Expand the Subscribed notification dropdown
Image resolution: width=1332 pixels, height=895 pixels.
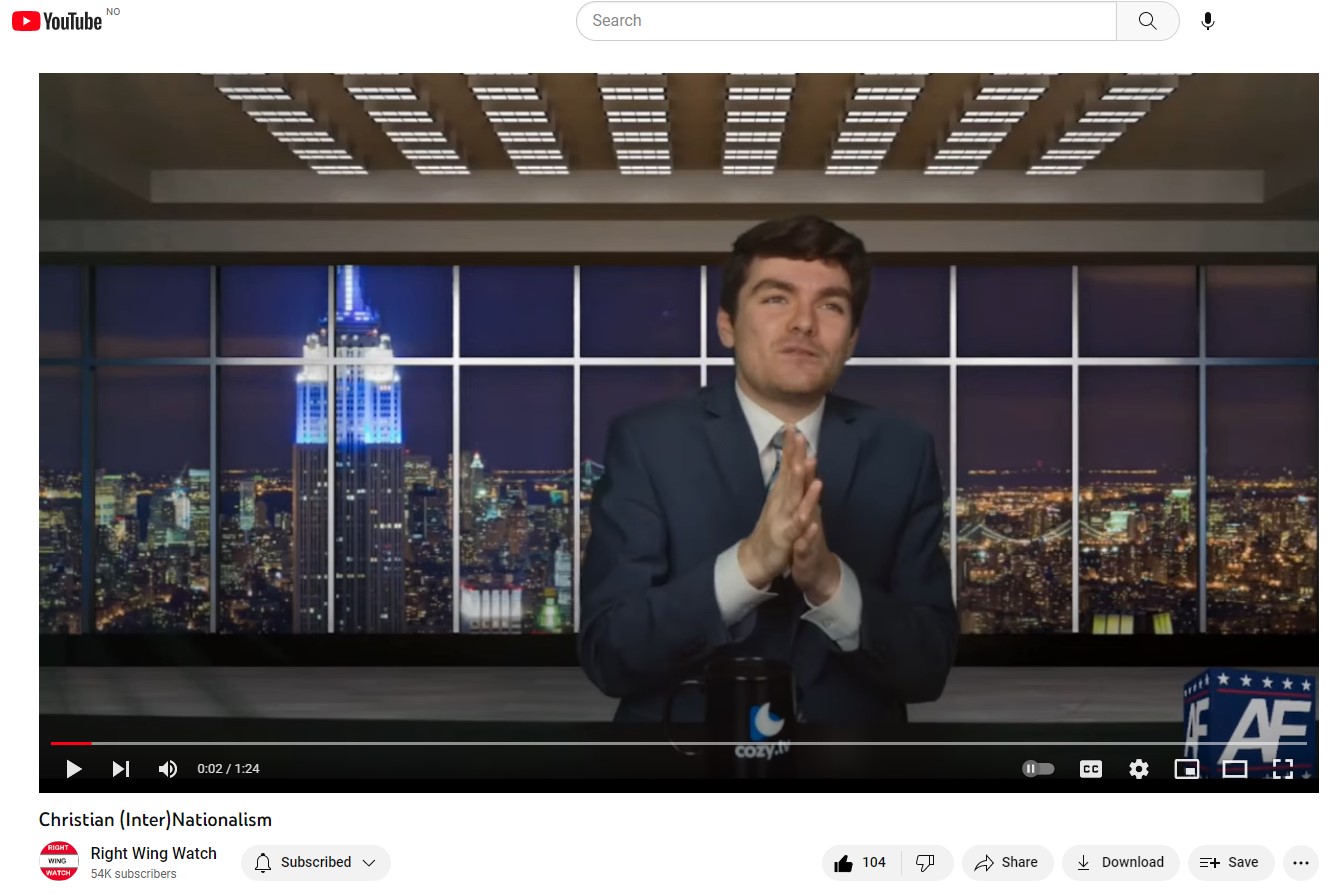coord(316,862)
